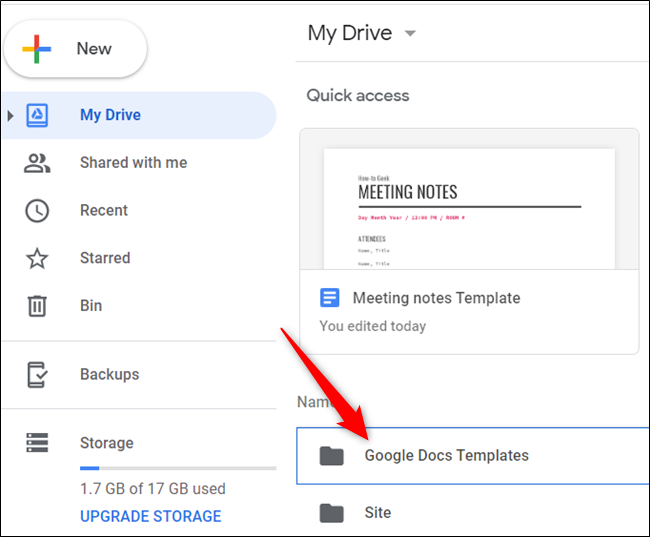Click the Recent clock icon

pyautogui.click(x=37, y=211)
